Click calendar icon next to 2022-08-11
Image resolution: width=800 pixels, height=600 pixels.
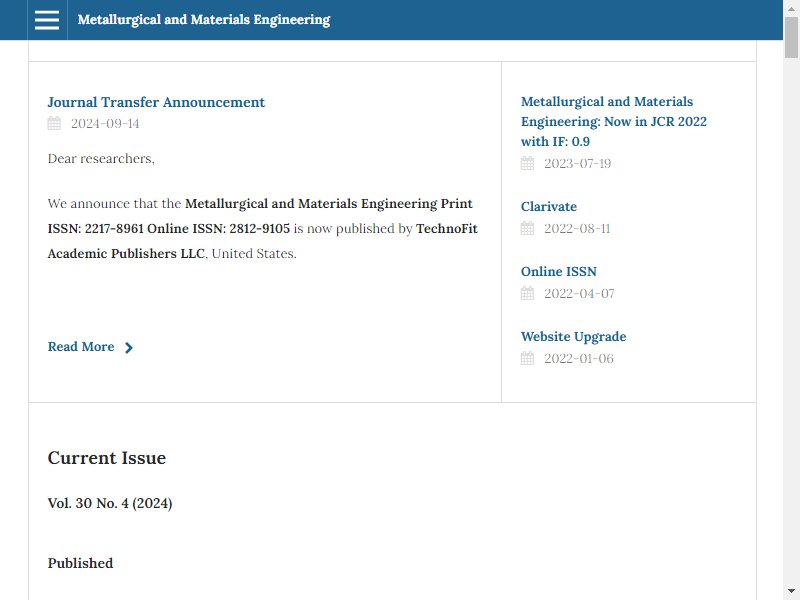528,228
